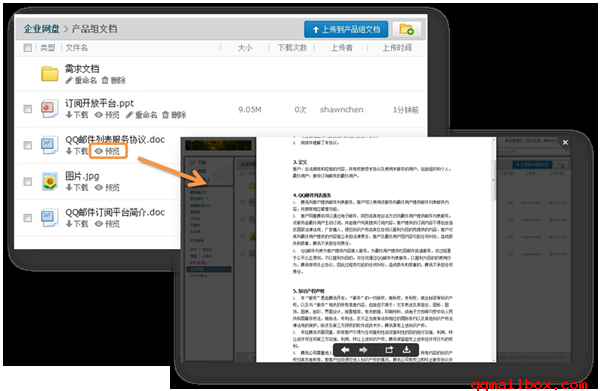600x391 pixels.
Task: Check the box for QQ邮件列表服务协议.doc
Action: [x=28, y=145]
